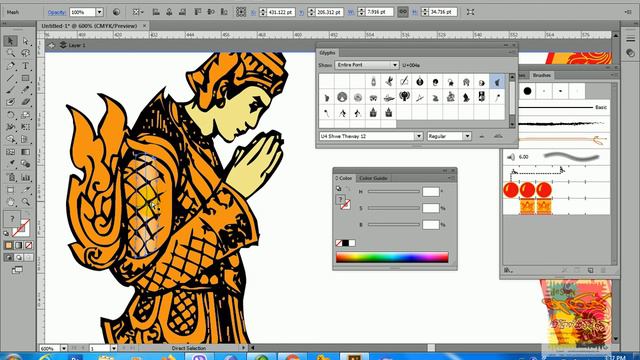Open the Color panel flyout menu

(x=451, y=178)
